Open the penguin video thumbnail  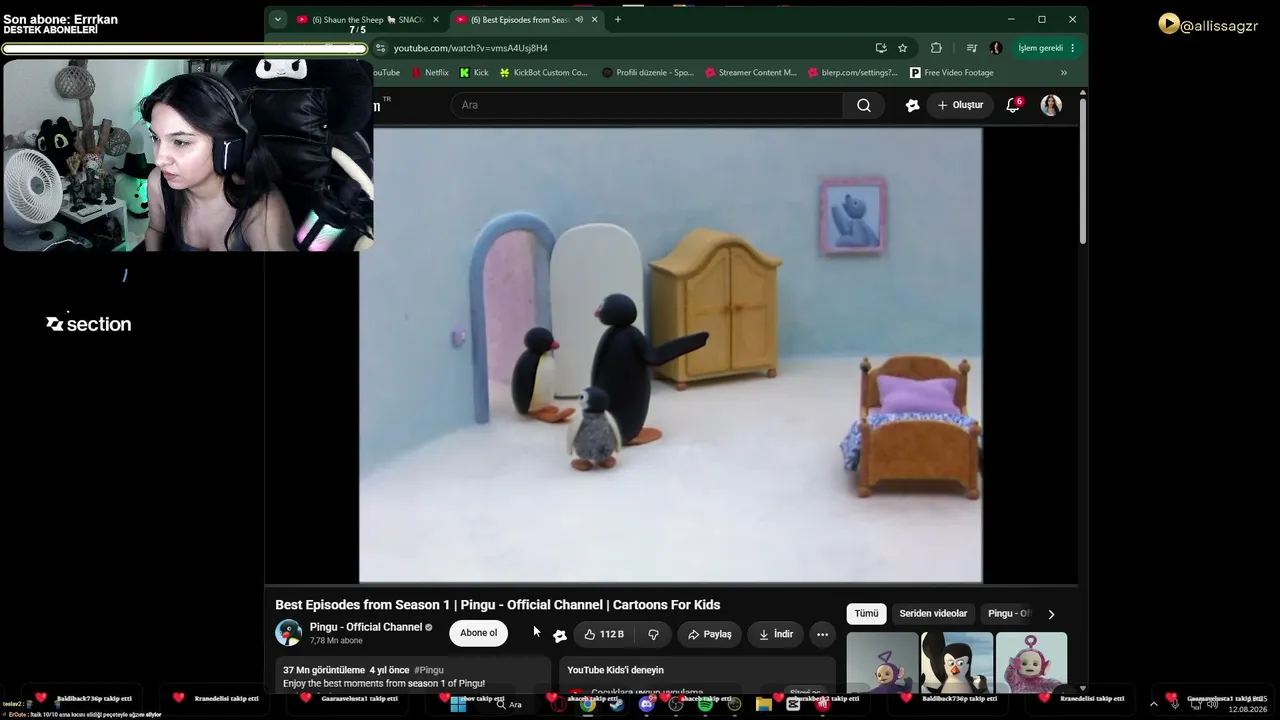[957, 662]
